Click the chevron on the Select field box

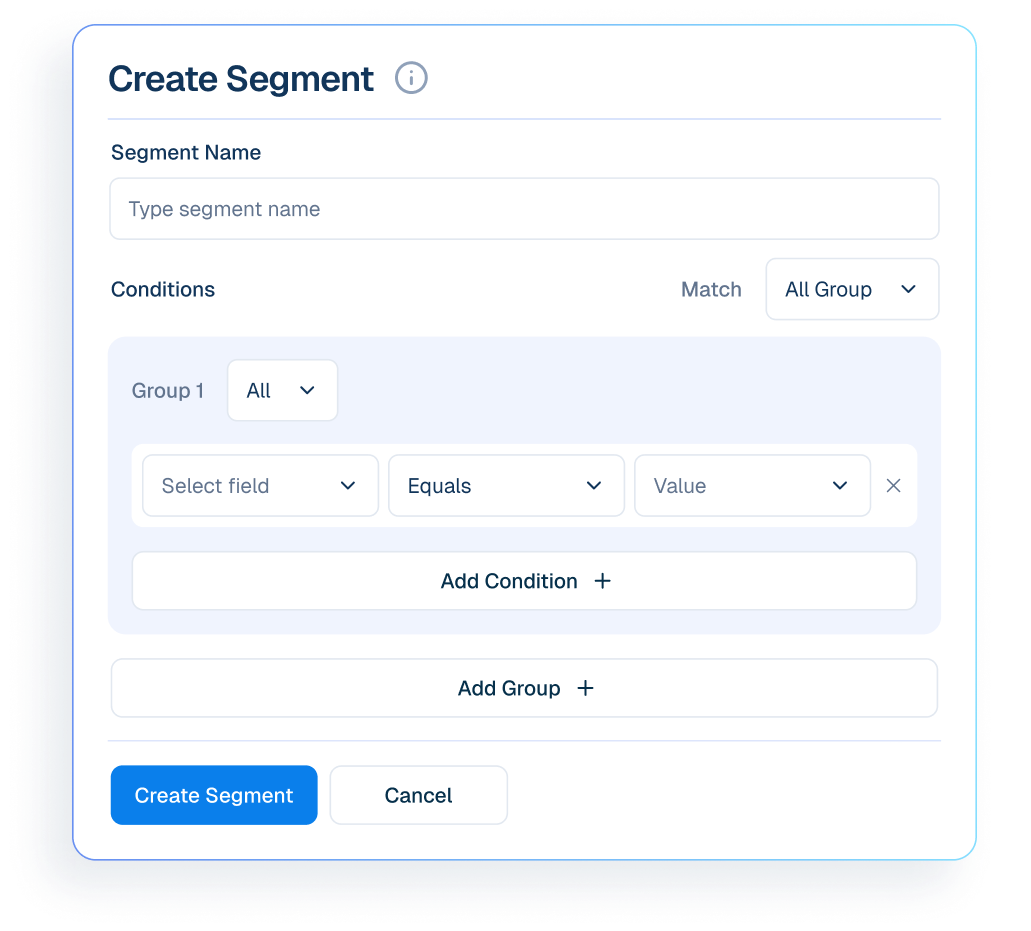[347, 485]
